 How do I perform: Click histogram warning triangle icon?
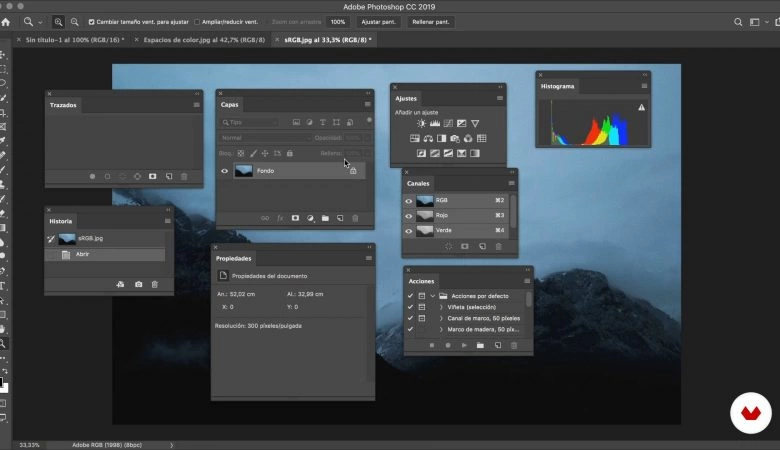click(x=641, y=107)
